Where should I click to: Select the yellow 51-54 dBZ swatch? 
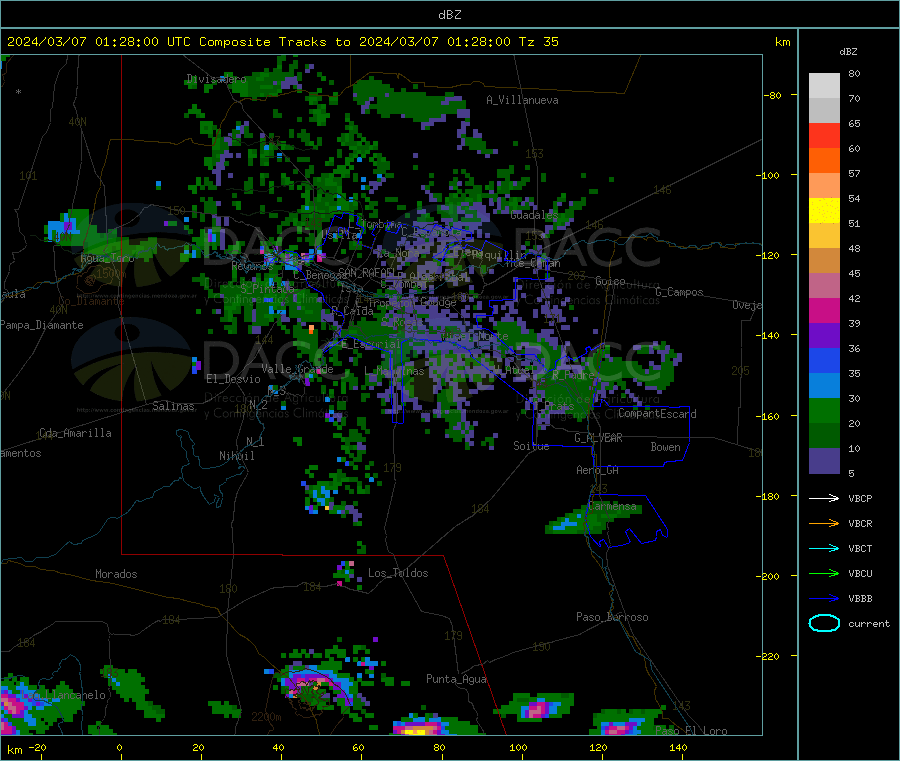click(x=824, y=211)
